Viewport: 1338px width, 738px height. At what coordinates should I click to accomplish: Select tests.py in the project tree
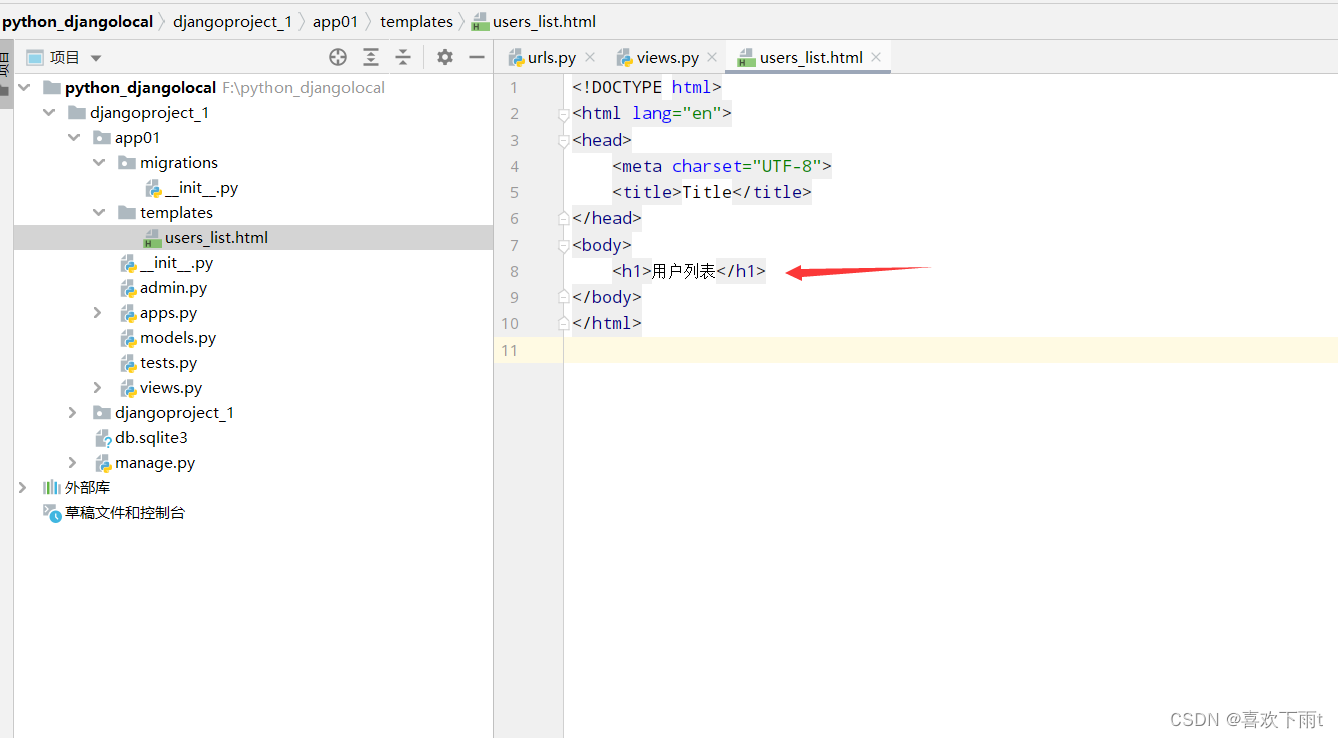[x=168, y=363]
